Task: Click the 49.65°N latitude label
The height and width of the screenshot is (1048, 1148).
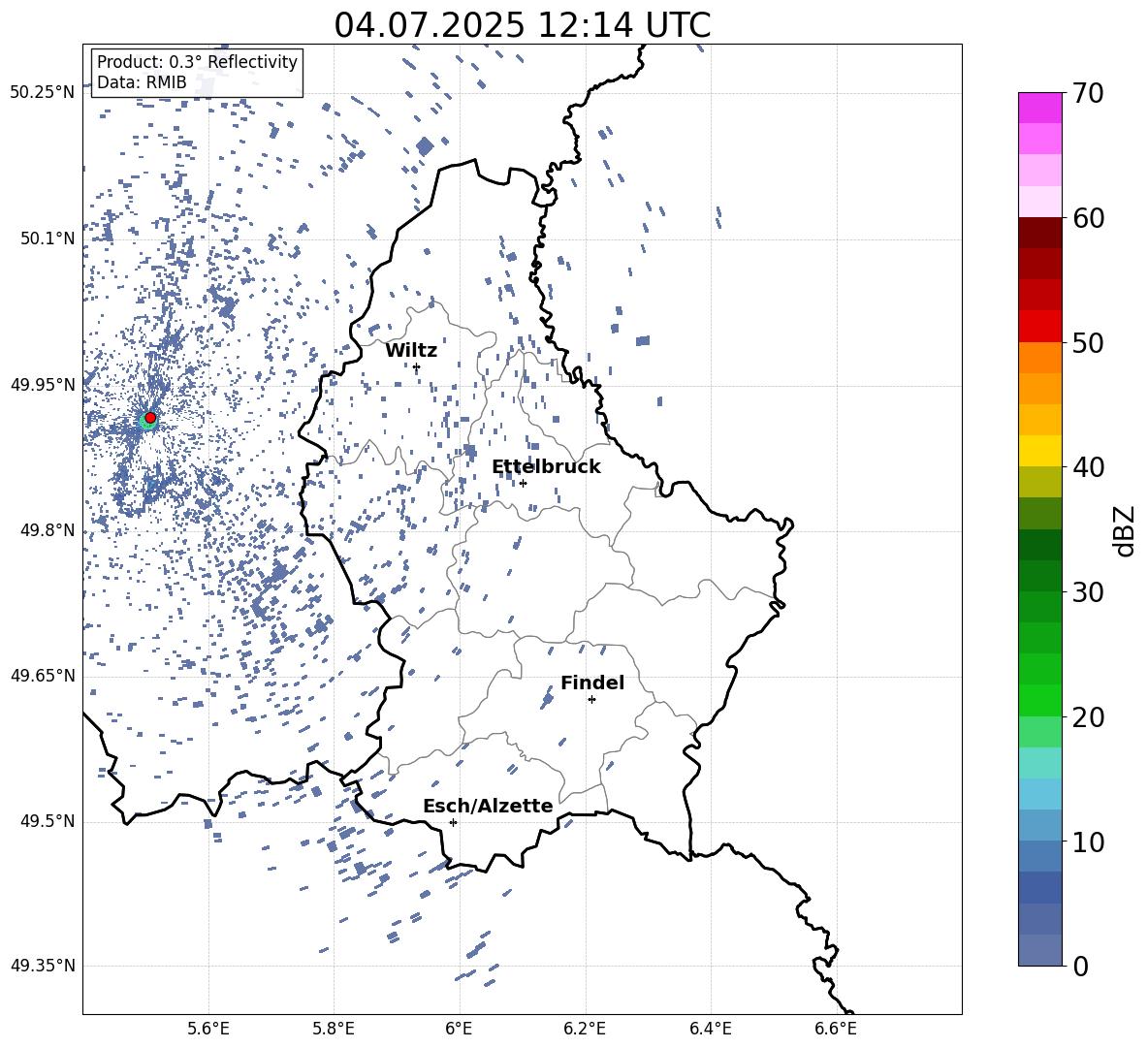Action: (x=44, y=675)
